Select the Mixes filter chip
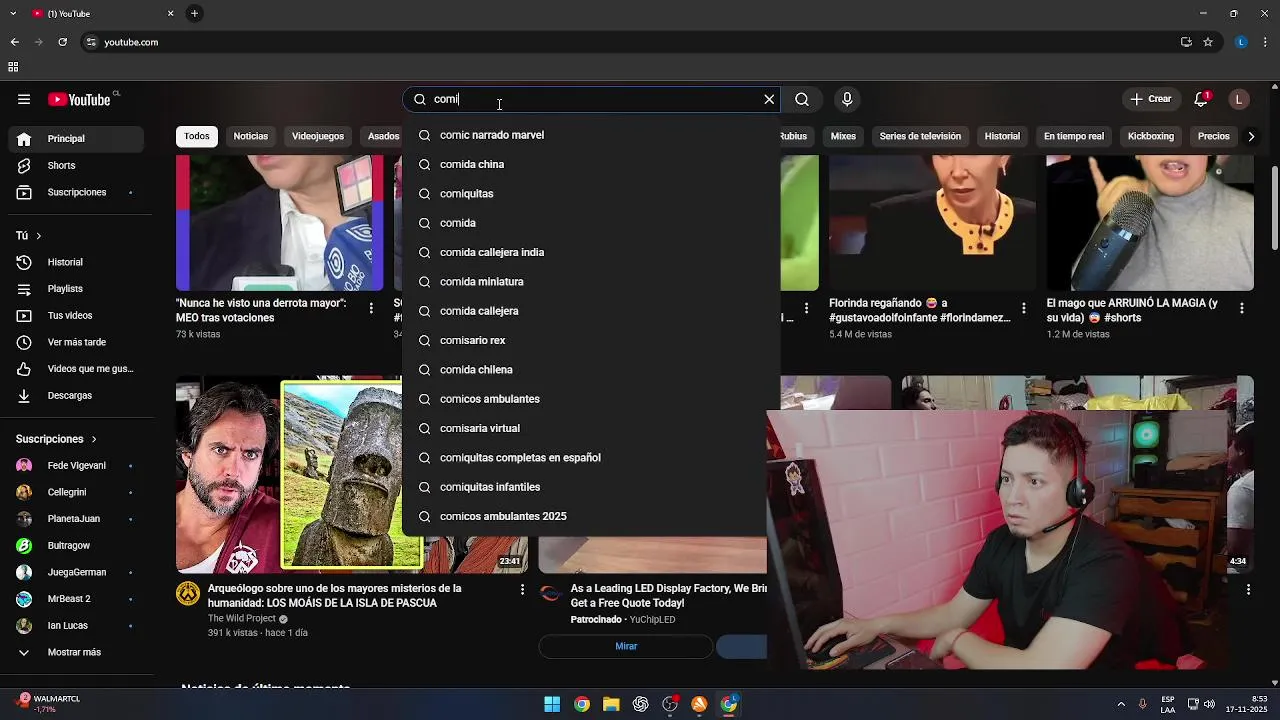 point(843,136)
